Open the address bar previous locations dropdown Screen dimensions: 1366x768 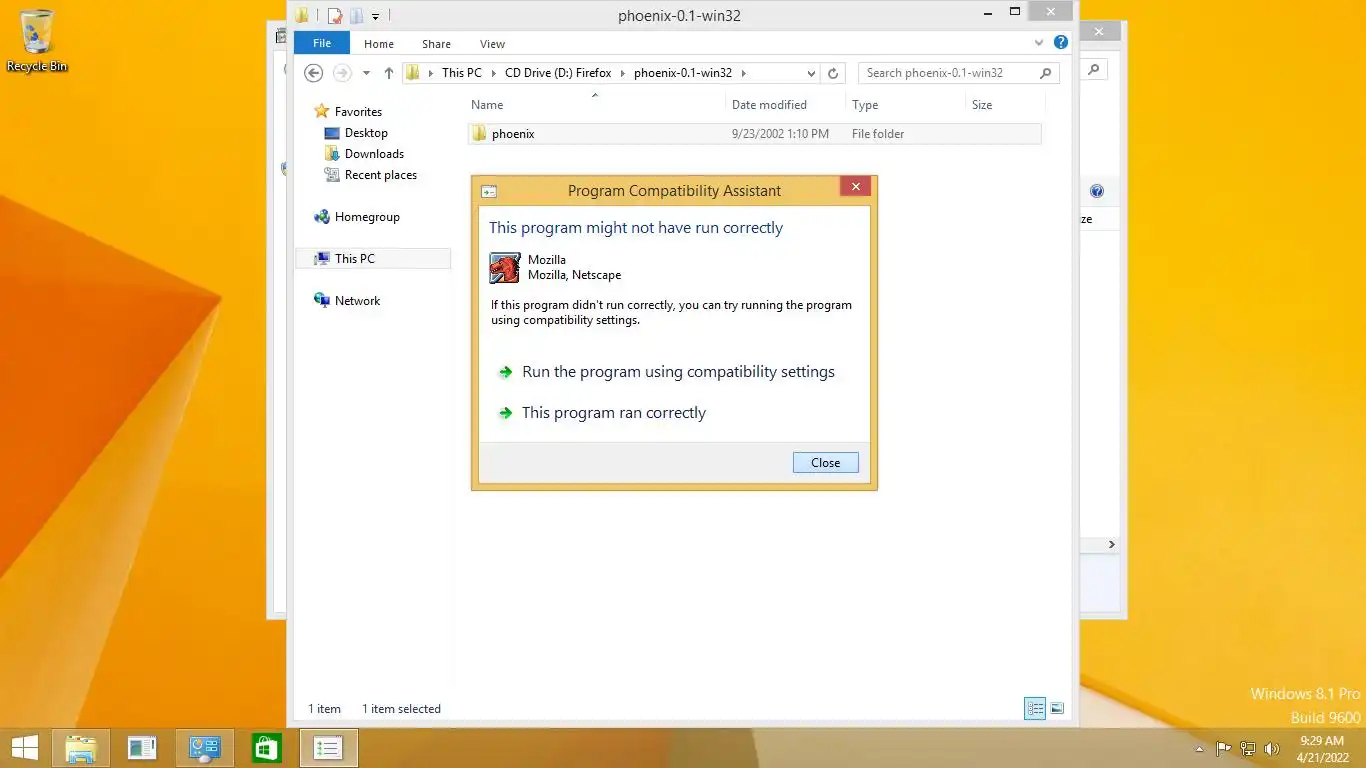point(811,73)
